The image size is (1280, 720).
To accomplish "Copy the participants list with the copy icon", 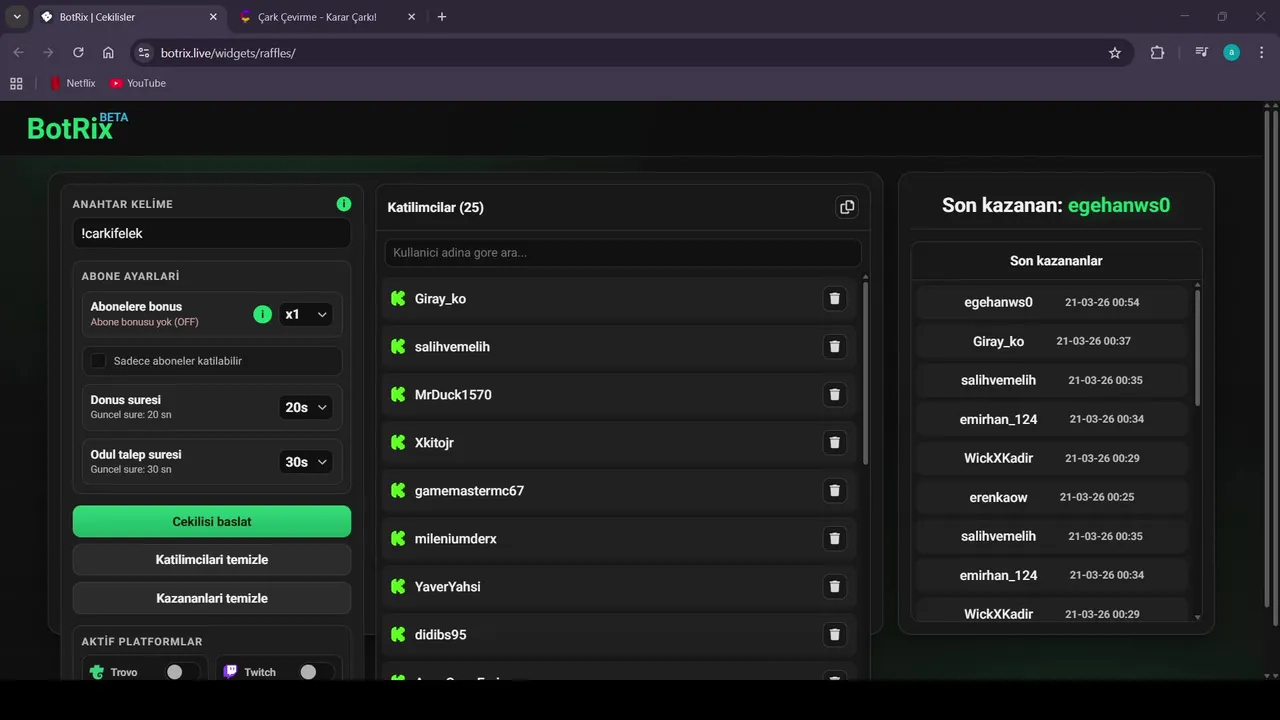I will 847,207.
